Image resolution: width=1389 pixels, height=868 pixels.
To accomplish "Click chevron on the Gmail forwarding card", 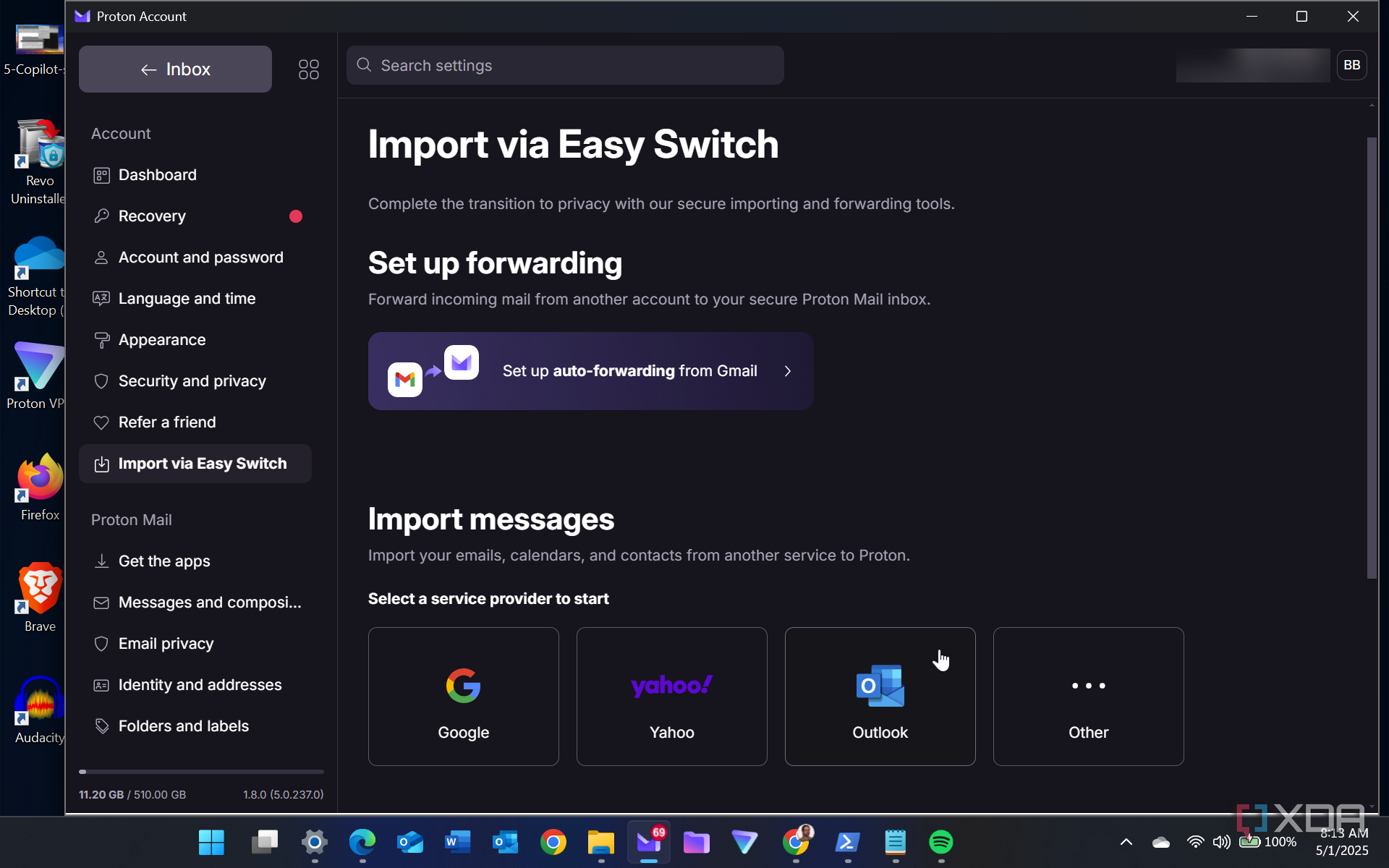I will 788,371.
